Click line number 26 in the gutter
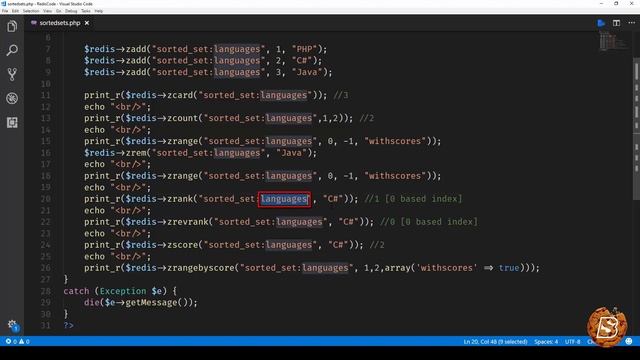 click(x=46, y=268)
